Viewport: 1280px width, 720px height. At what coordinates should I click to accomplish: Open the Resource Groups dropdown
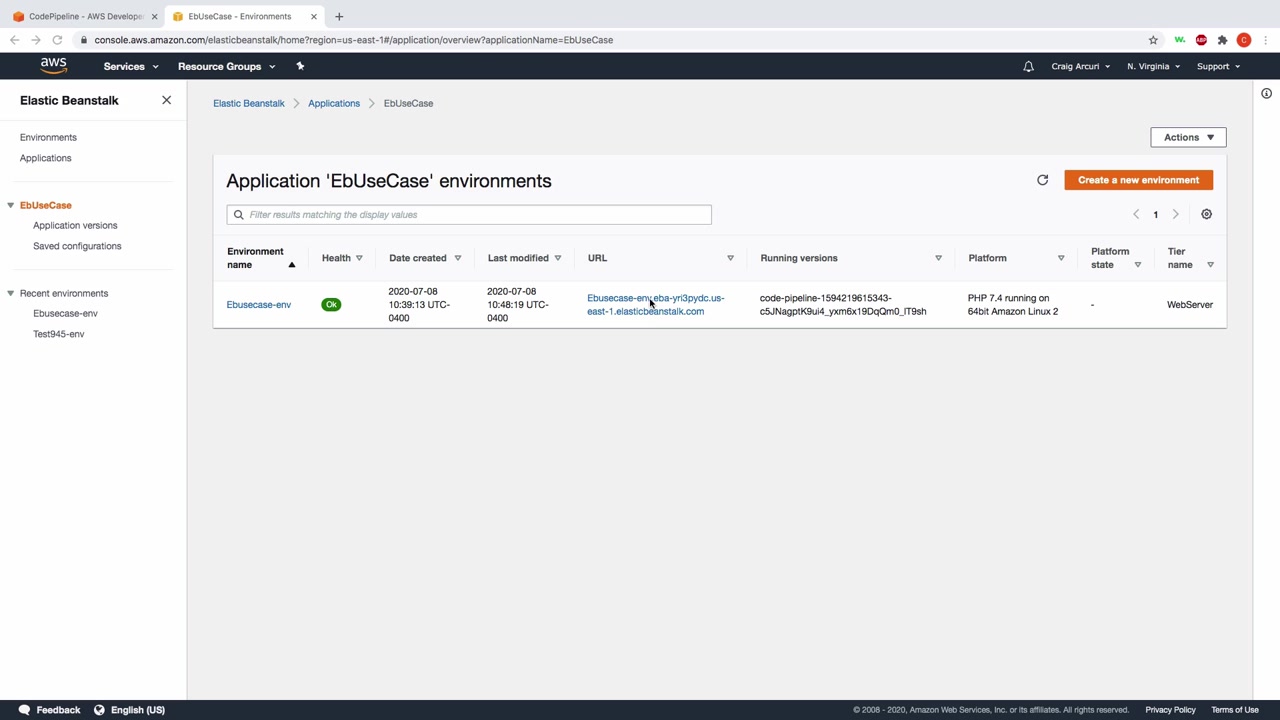tap(226, 67)
